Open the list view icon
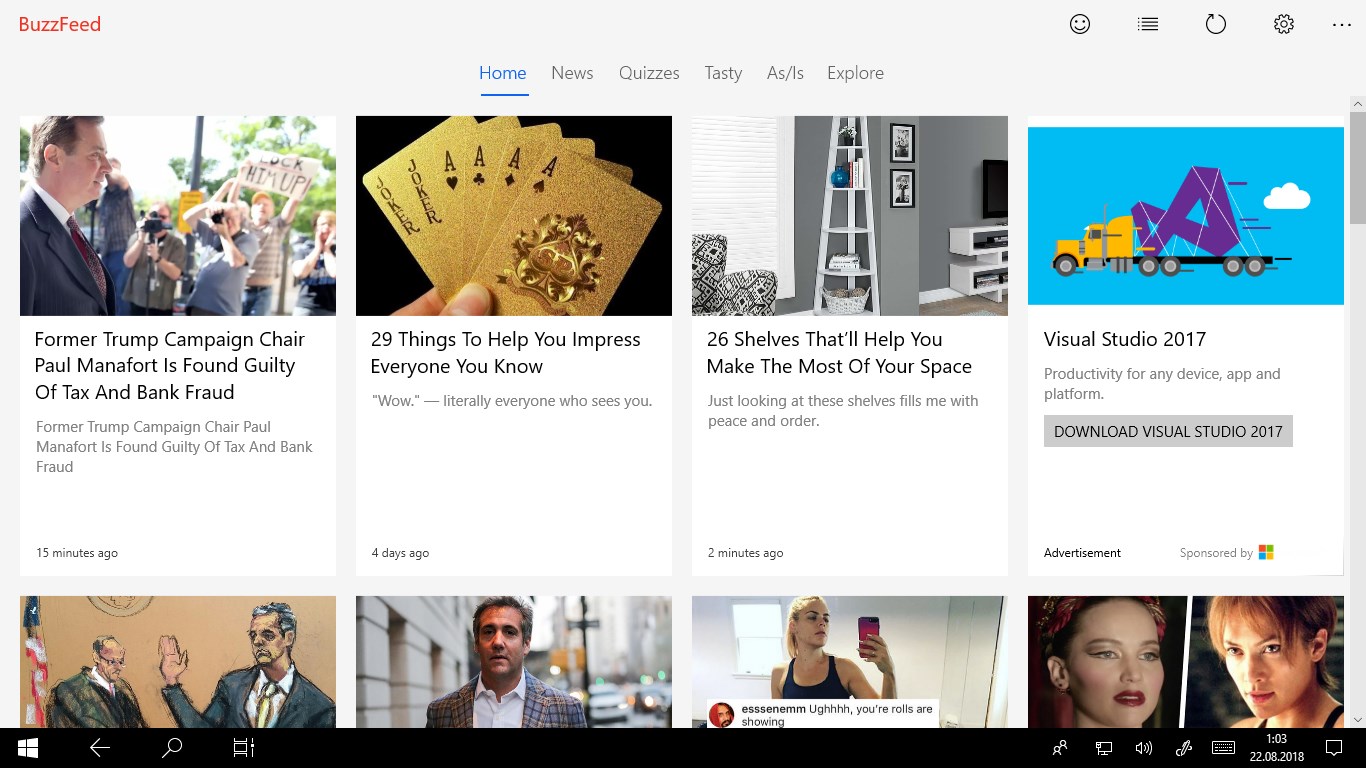1366x768 pixels. click(x=1148, y=24)
